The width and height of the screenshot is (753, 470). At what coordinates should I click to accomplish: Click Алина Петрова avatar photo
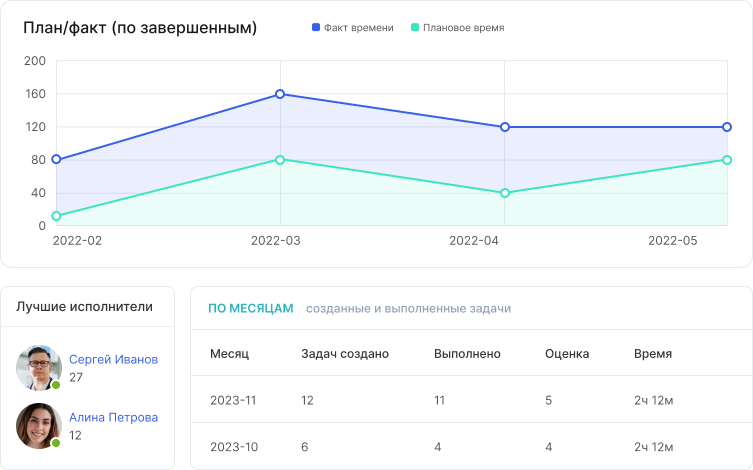point(38,426)
